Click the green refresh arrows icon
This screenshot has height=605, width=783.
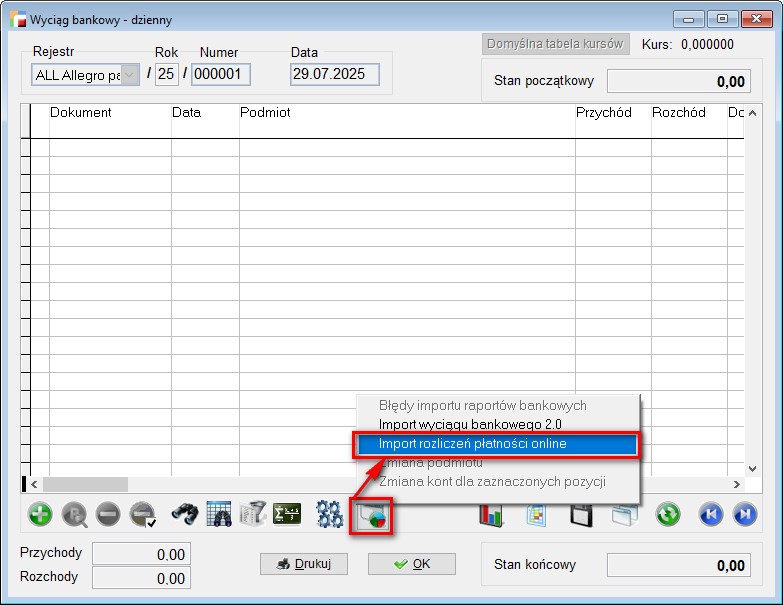(668, 515)
